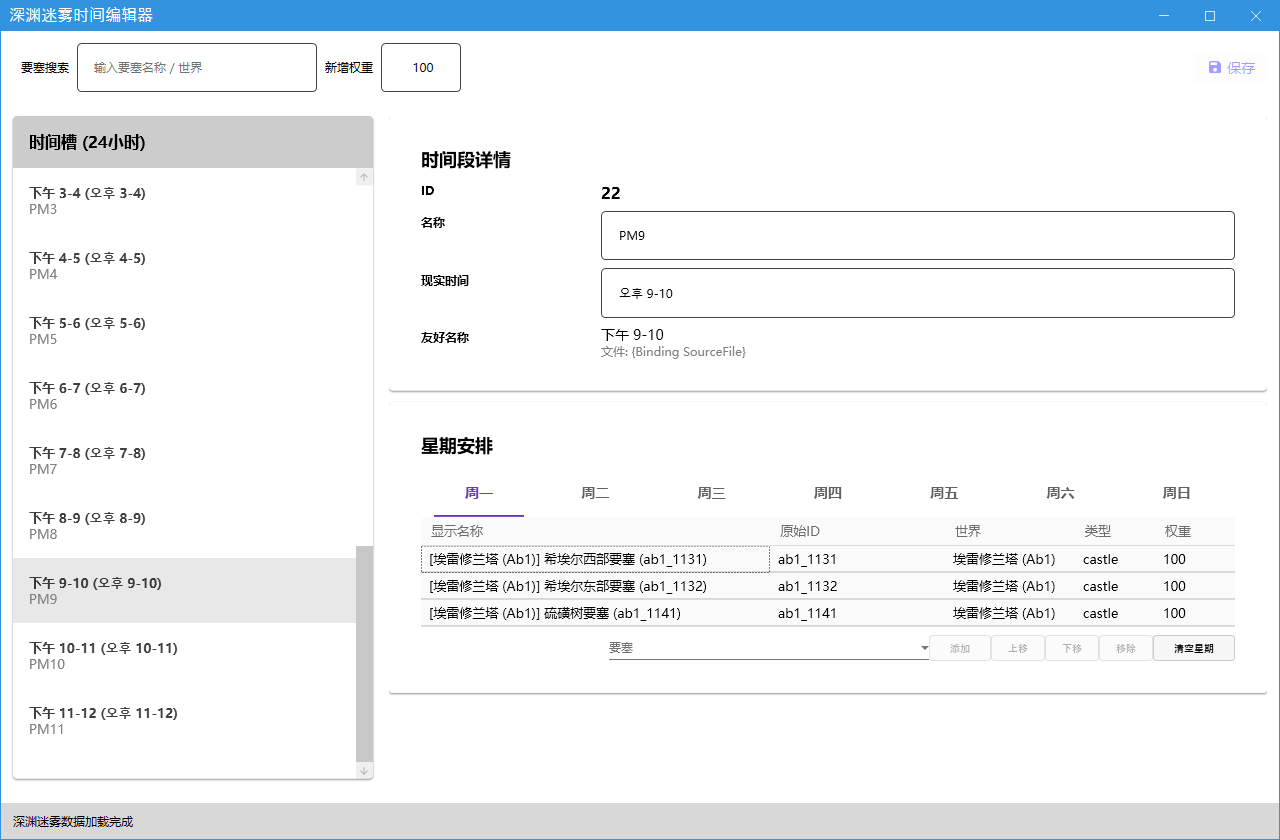Select the 硫磺树要塞 (ab1_1141) row
The height and width of the screenshot is (840, 1280).
tap(828, 613)
